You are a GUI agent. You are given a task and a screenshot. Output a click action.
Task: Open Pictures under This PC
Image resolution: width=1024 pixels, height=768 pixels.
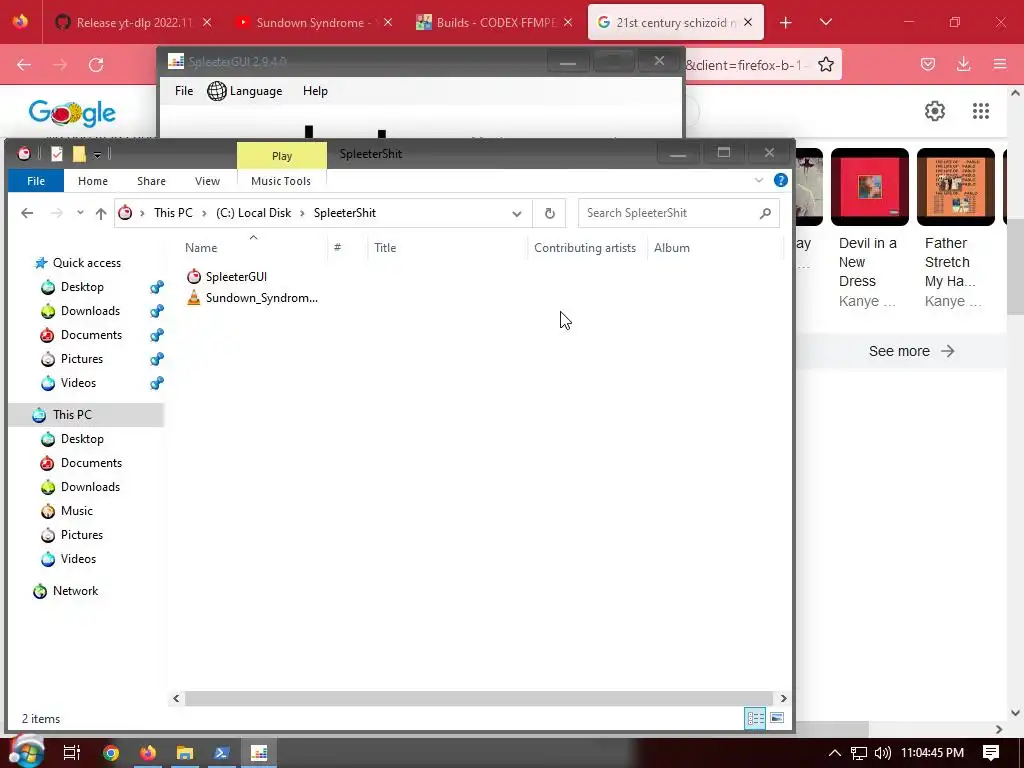click(x=82, y=535)
